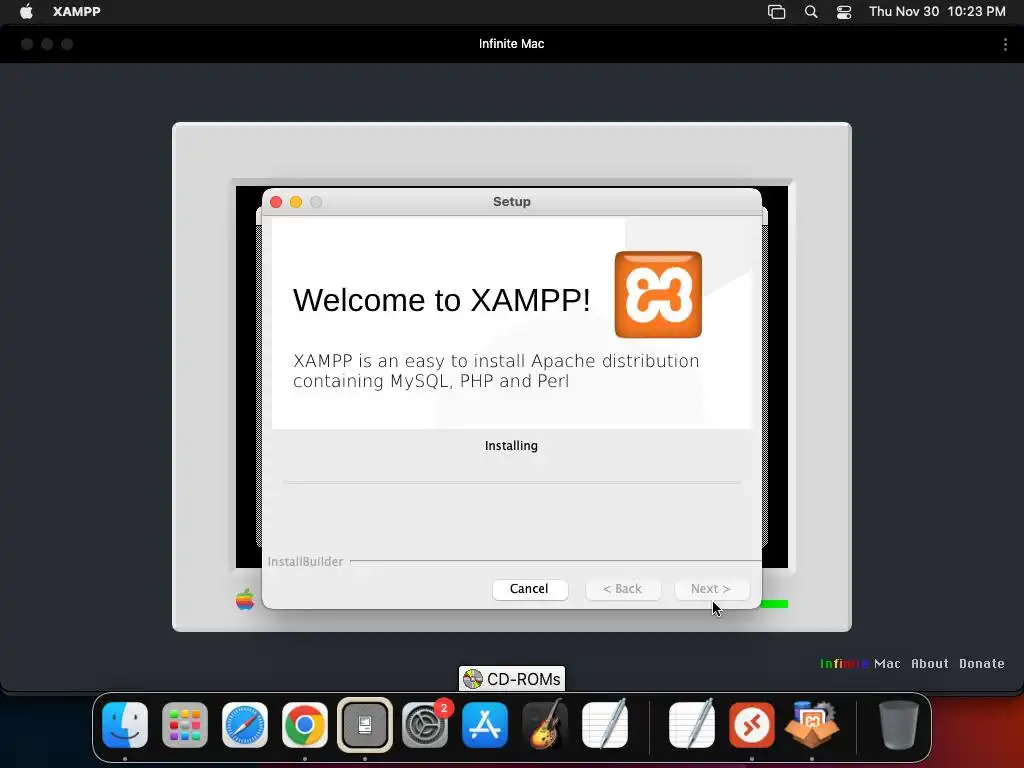Click the date and time in menu bar
The width and height of the screenshot is (1024, 768).
[x=937, y=11]
